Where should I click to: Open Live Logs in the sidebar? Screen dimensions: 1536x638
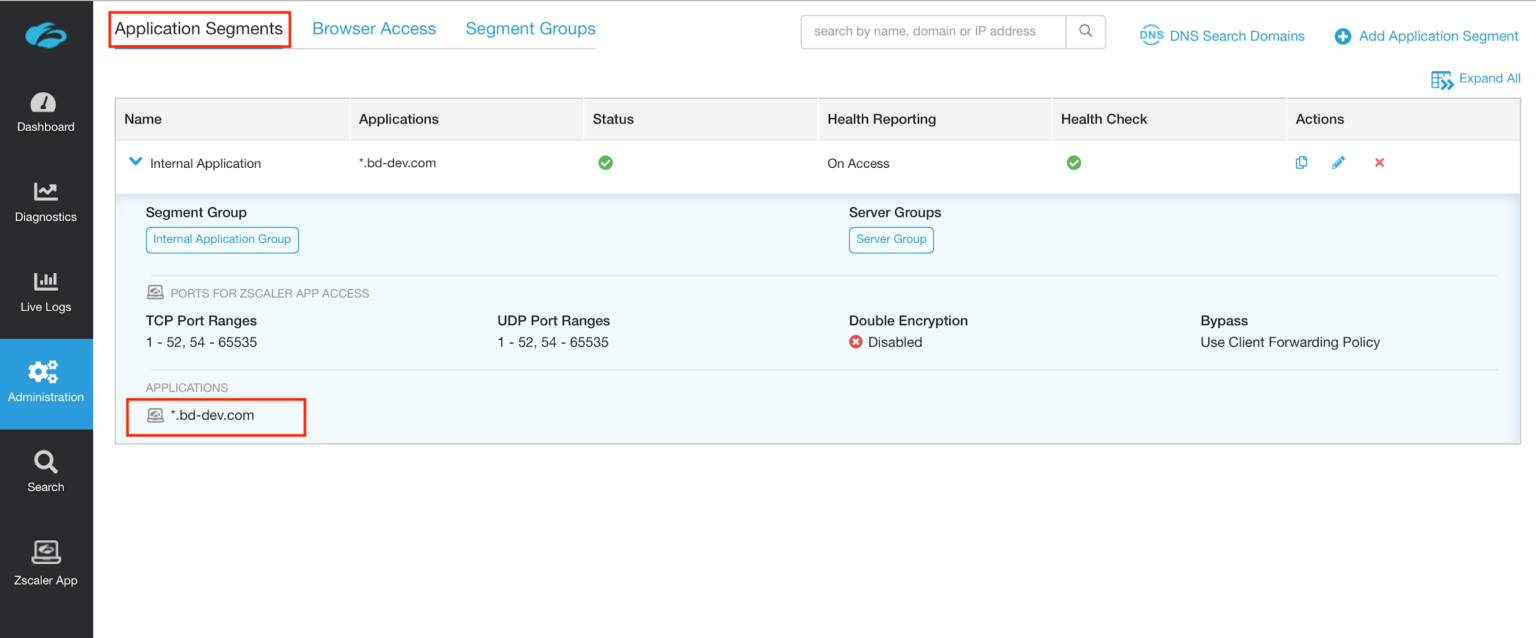46,292
